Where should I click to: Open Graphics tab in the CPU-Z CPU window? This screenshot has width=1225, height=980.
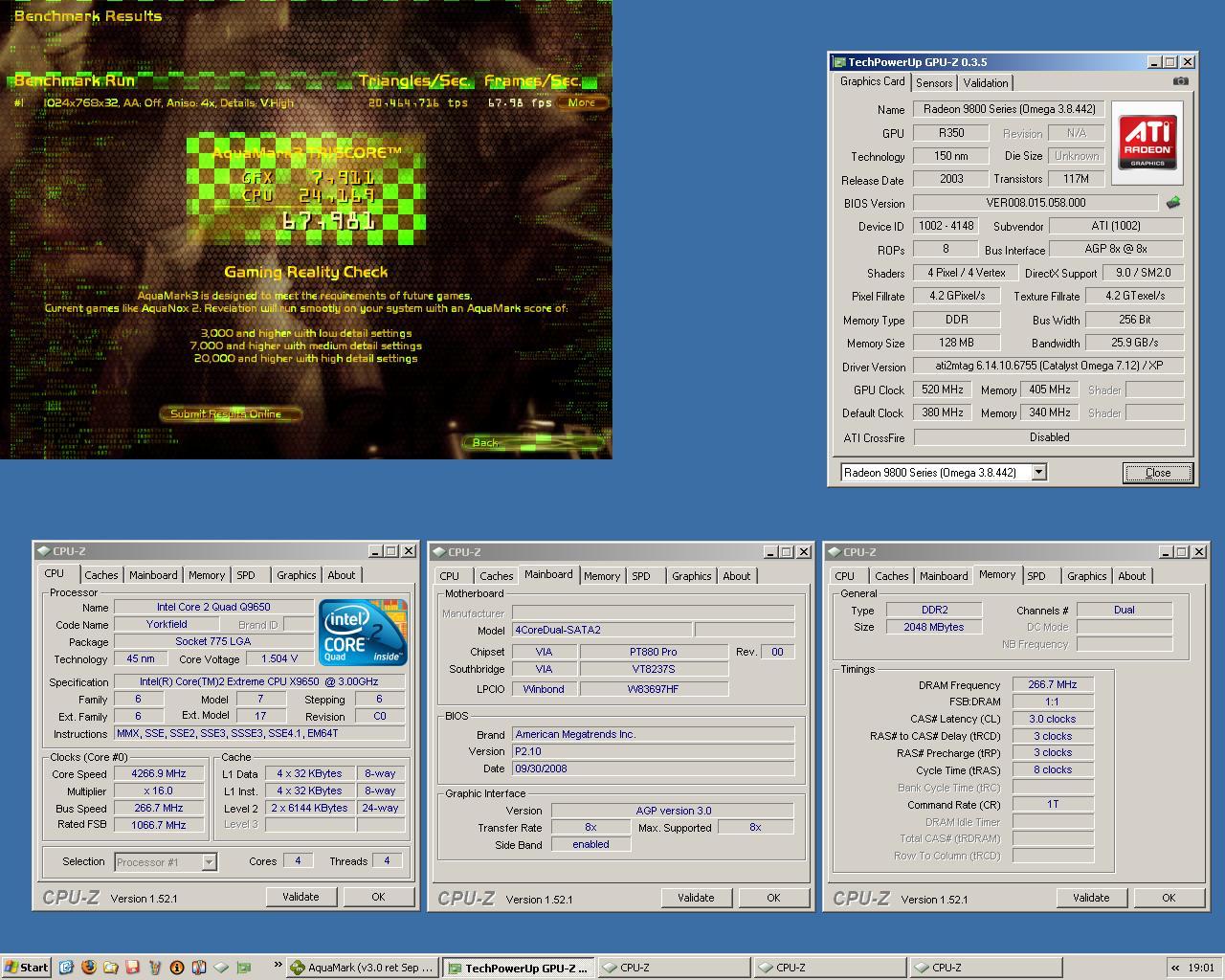pos(296,575)
